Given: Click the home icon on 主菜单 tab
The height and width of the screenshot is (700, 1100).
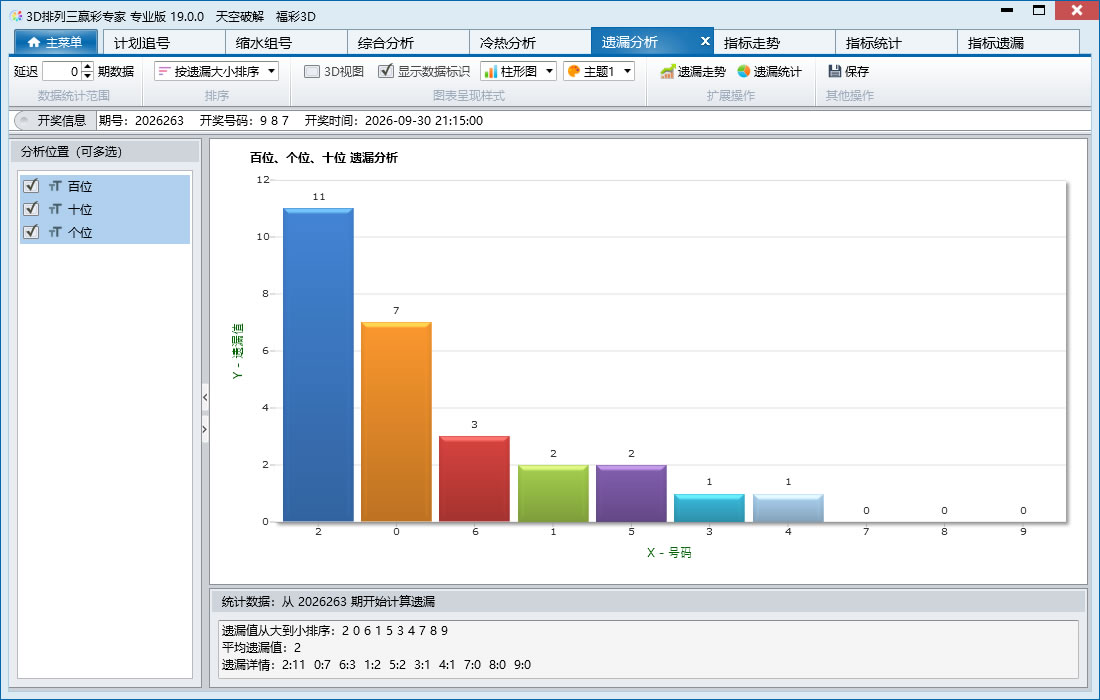Looking at the screenshot, I should tap(33, 42).
